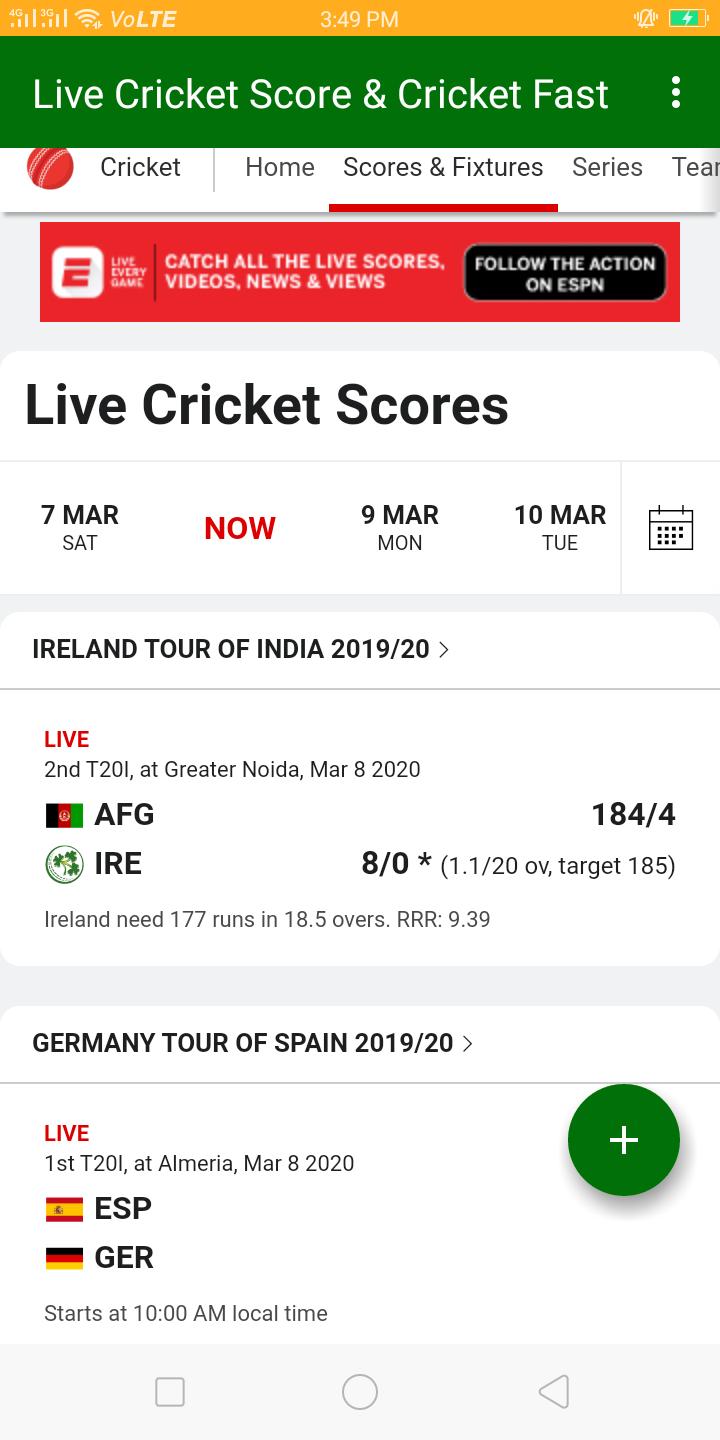Tap the green plus floating button
The height and width of the screenshot is (1440, 720).
[x=624, y=1140]
